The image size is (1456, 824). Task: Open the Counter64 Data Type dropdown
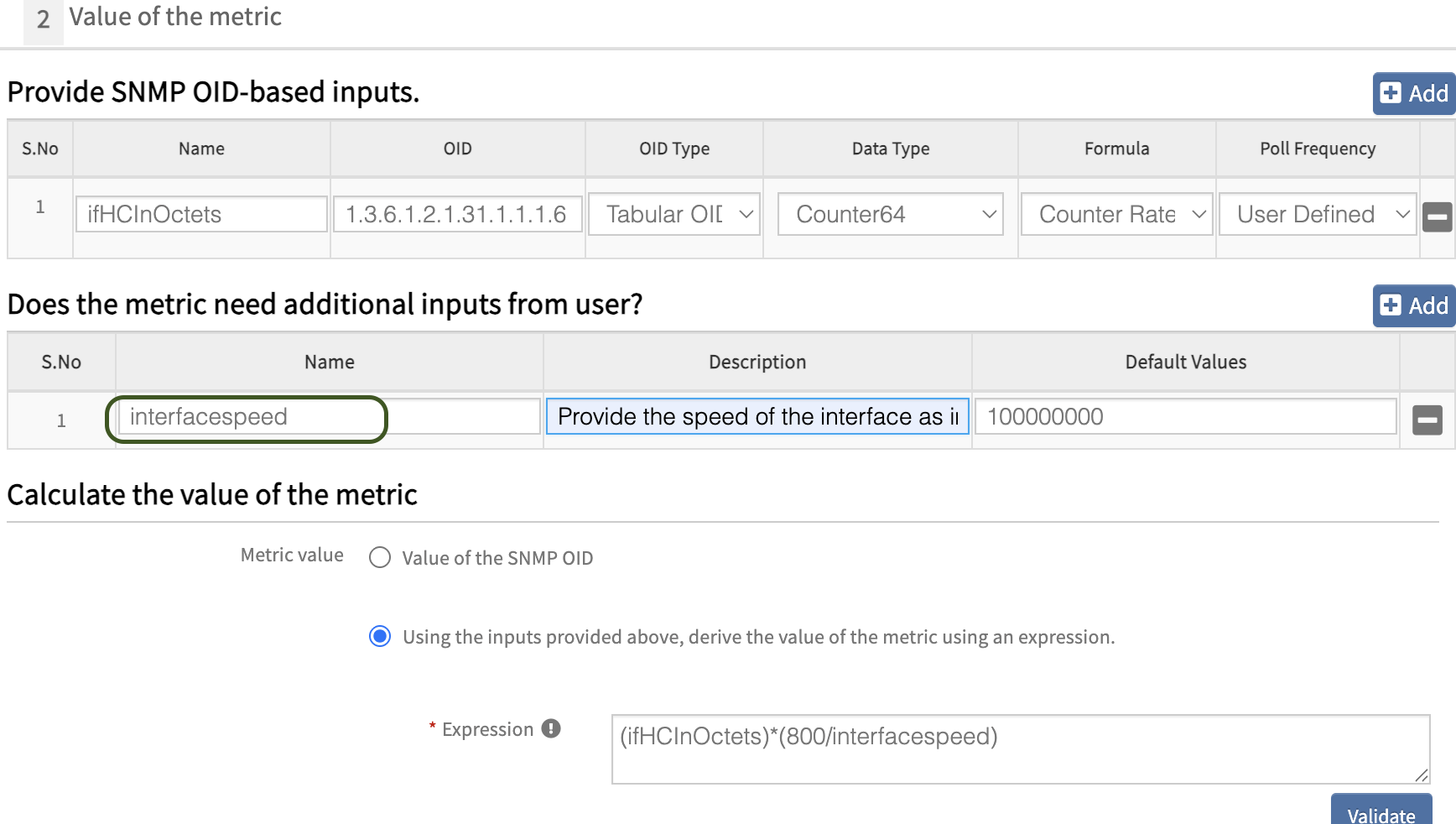pos(890,215)
